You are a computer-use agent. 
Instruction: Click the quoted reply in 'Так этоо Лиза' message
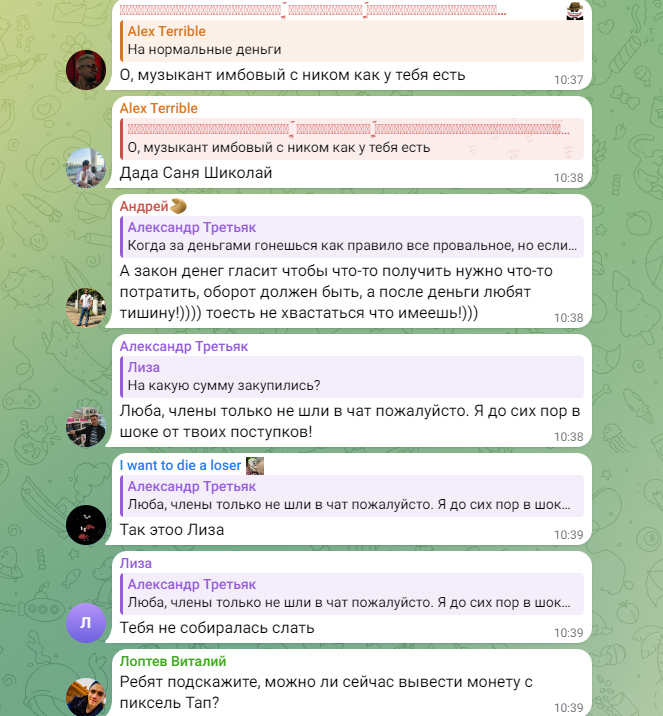click(x=352, y=496)
